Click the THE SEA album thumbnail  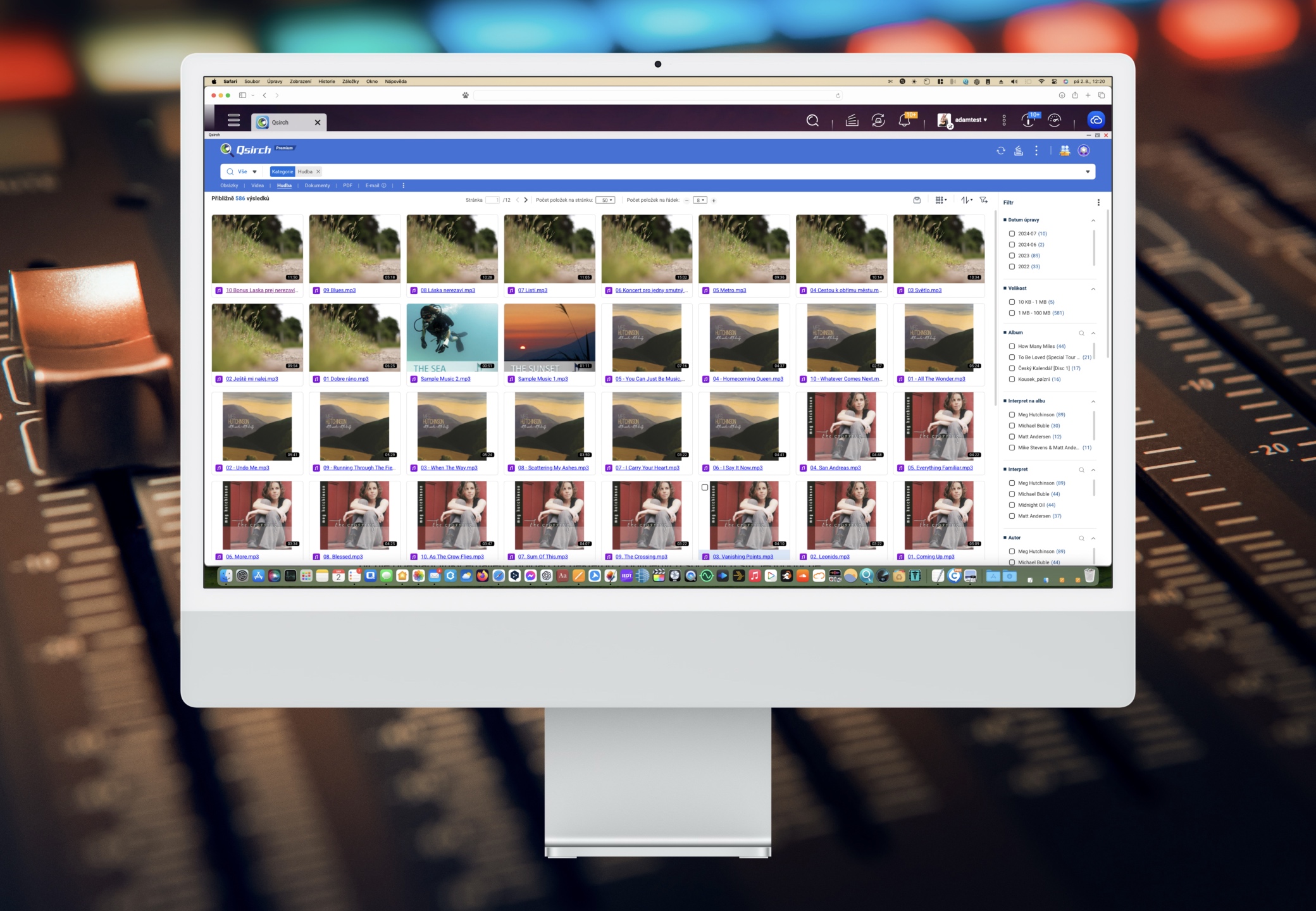(452, 337)
